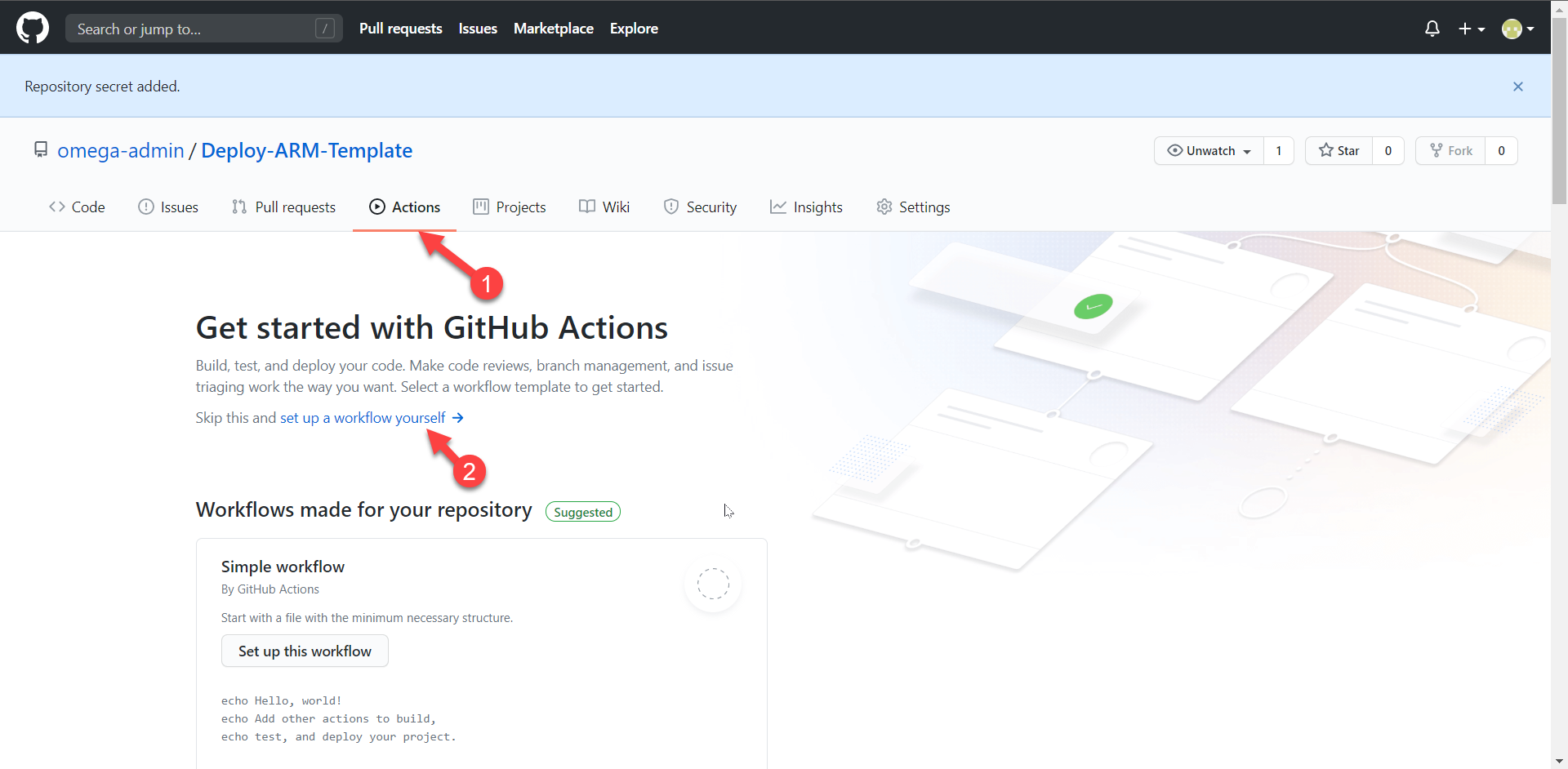The width and height of the screenshot is (1568, 769).
Task: Focus the 'Search or jump to' field
Action: [204, 29]
